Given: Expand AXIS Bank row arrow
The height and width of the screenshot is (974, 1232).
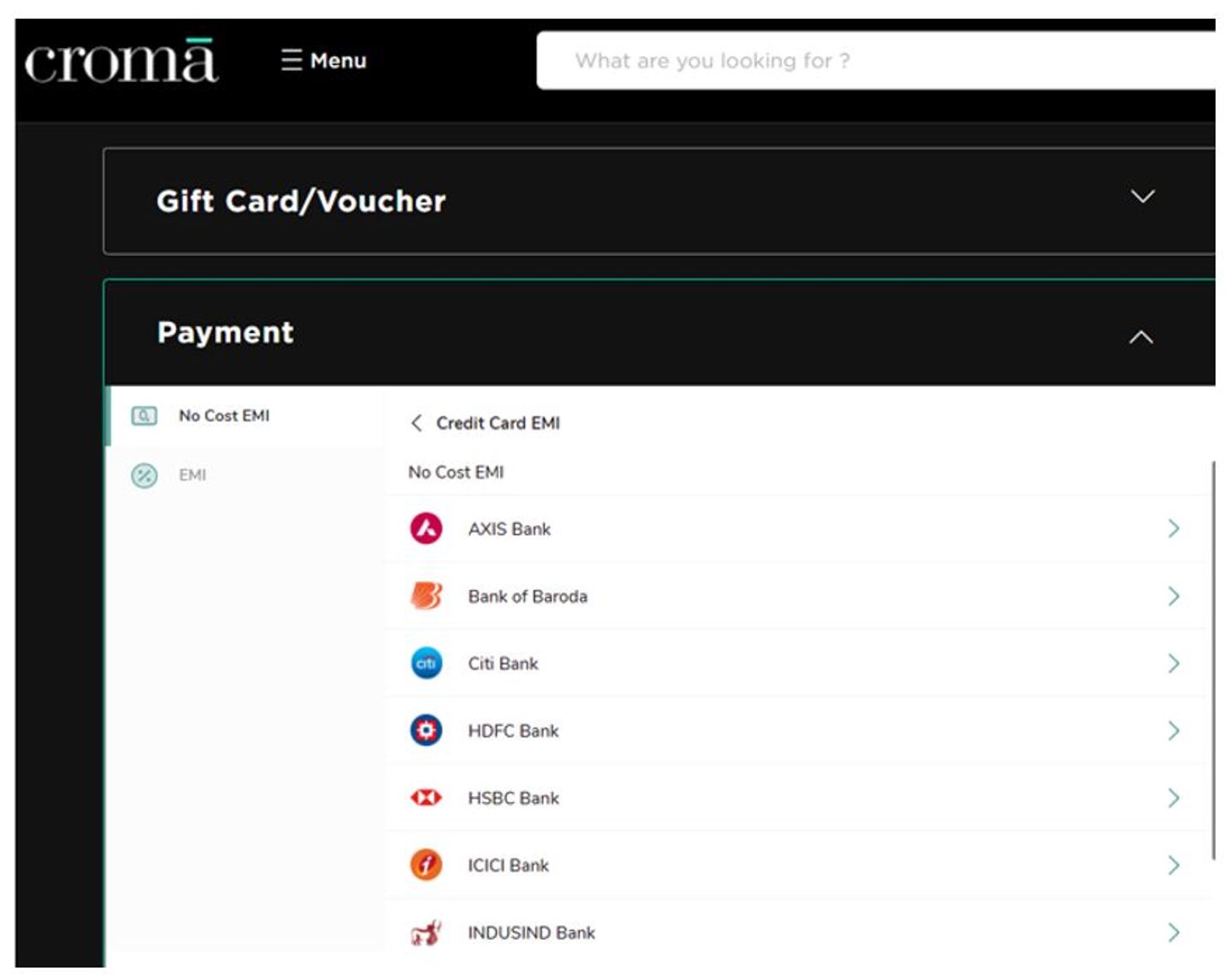Looking at the screenshot, I should (1173, 529).
